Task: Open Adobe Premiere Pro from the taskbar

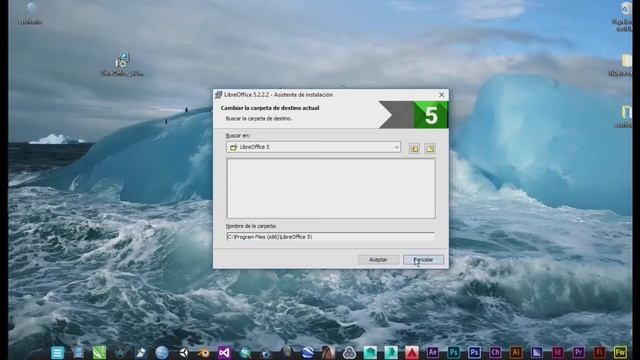Action: click(578, 352)
